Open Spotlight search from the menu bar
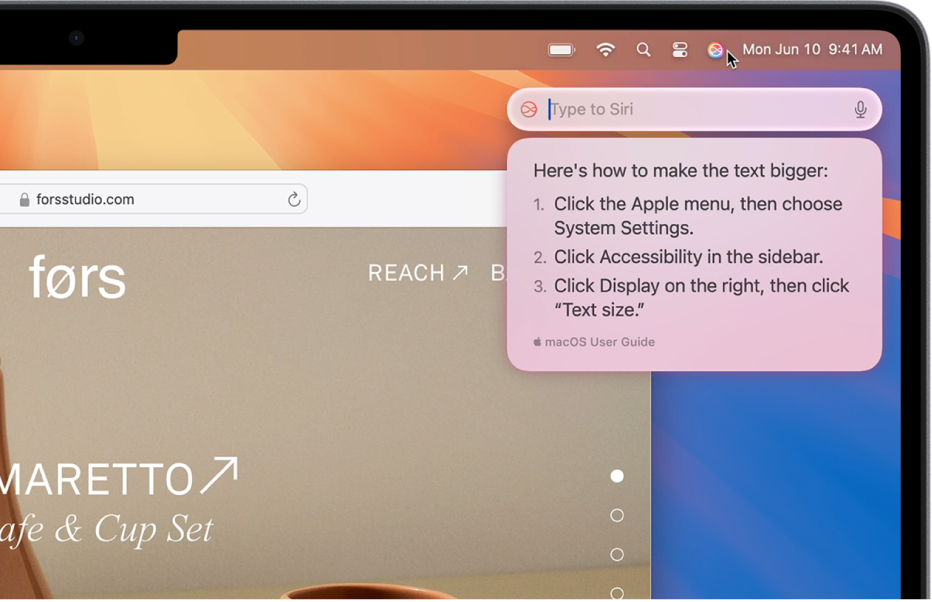932x602 pixels. tap(643, 49)
